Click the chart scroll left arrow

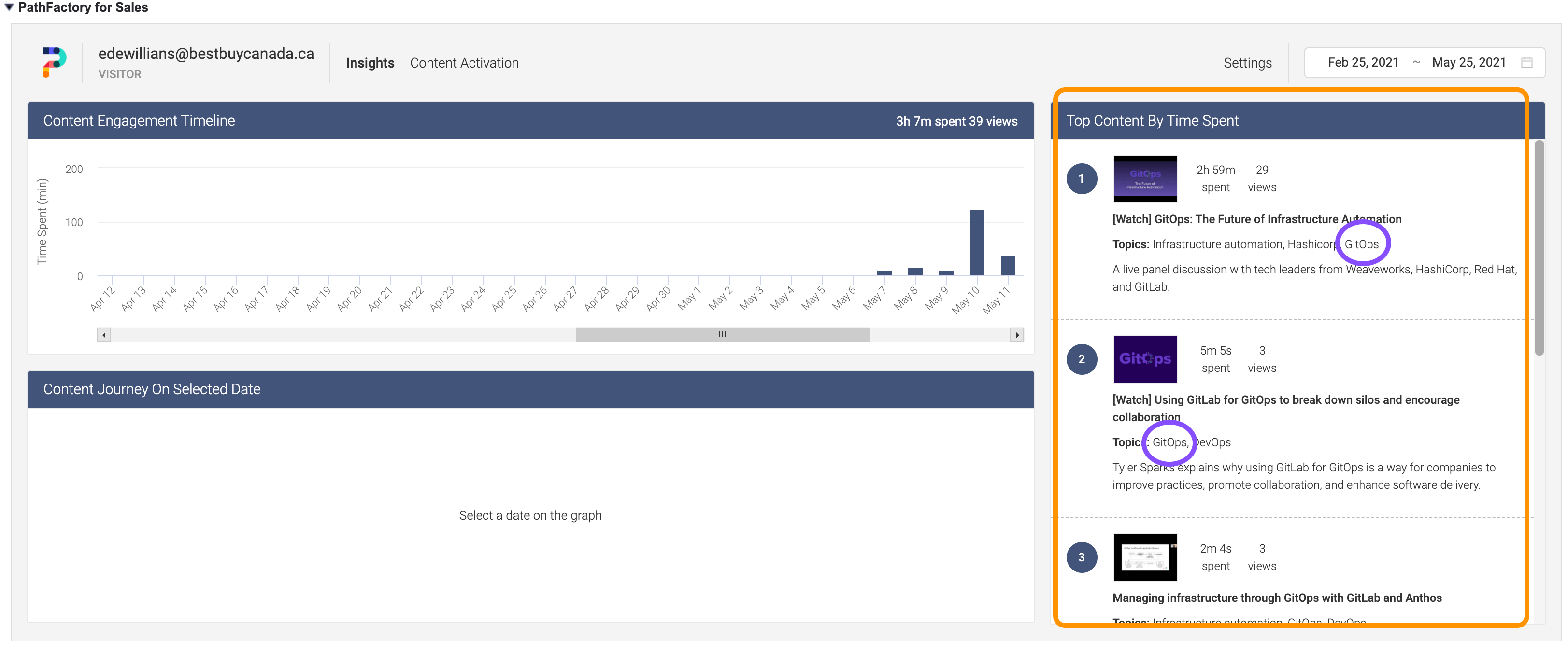[x=103, y=335]
